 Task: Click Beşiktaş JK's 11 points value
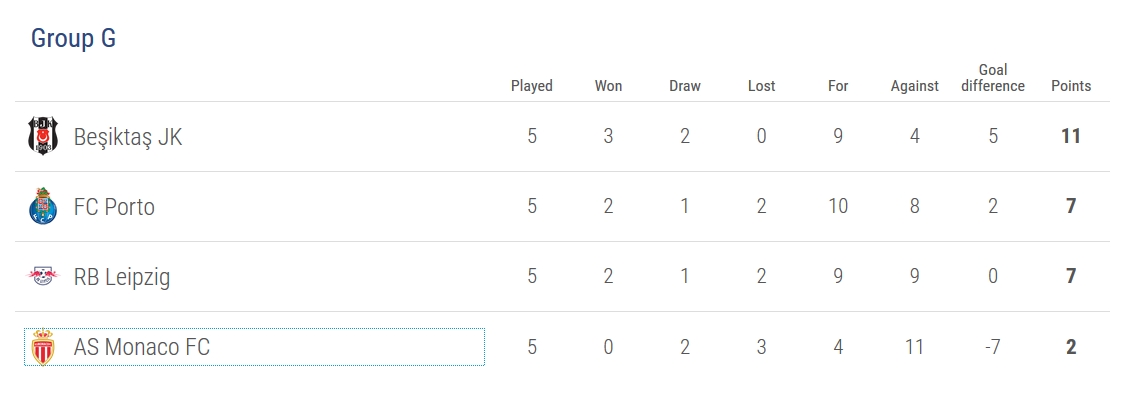[x=1071, y=136]
